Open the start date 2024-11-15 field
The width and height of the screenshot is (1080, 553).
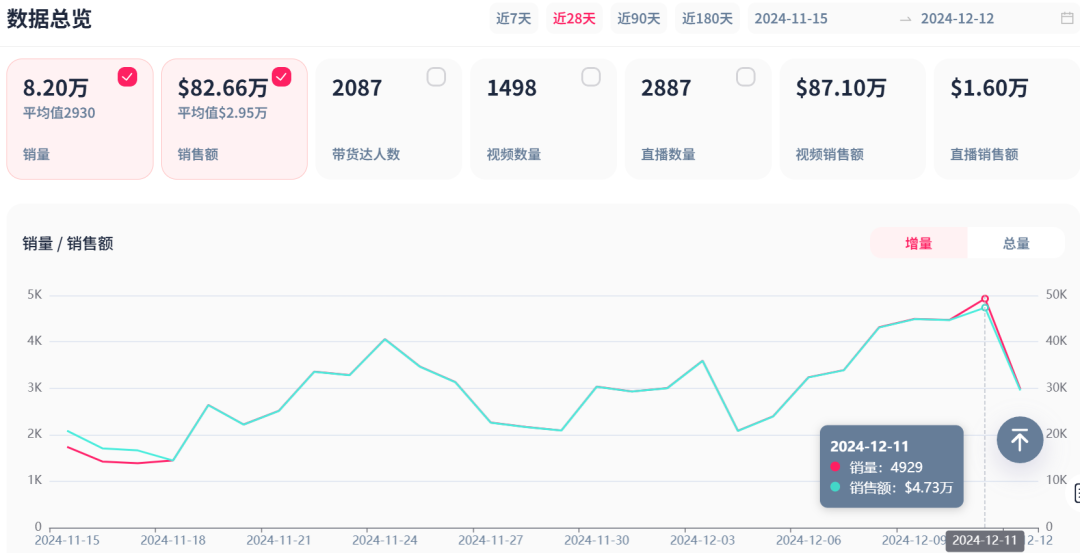point(791,18)
